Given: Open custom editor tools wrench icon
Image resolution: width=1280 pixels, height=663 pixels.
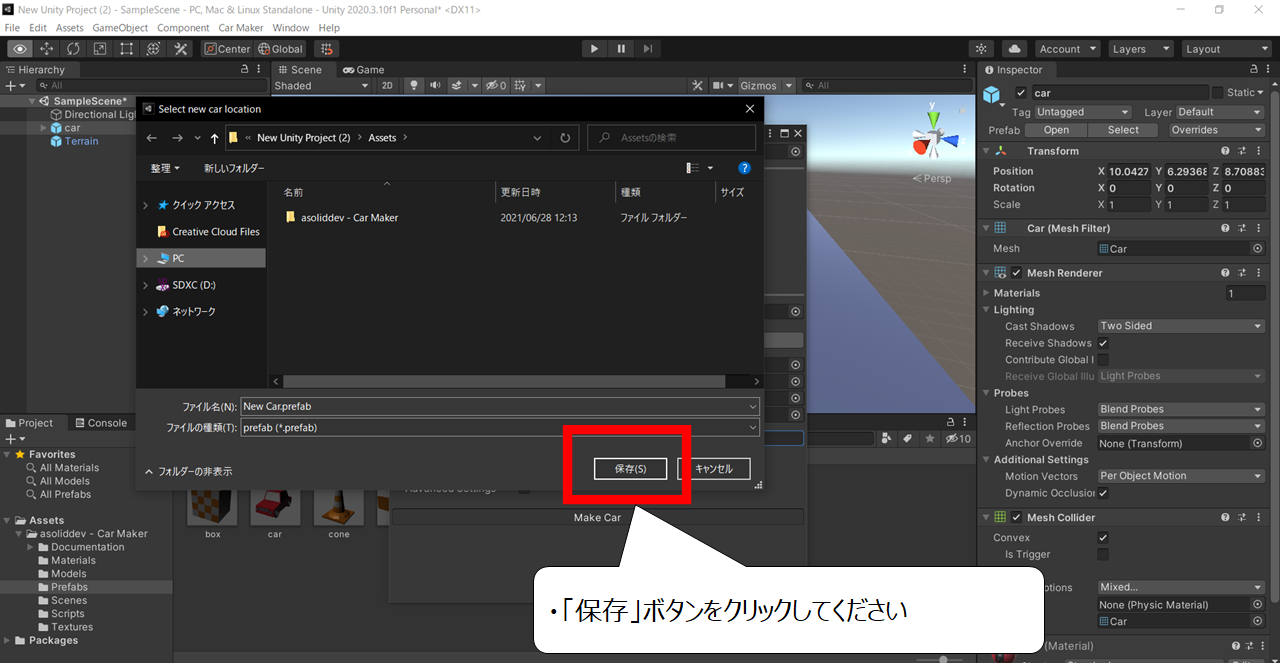Looking at the screenshot, I should 181,48.
